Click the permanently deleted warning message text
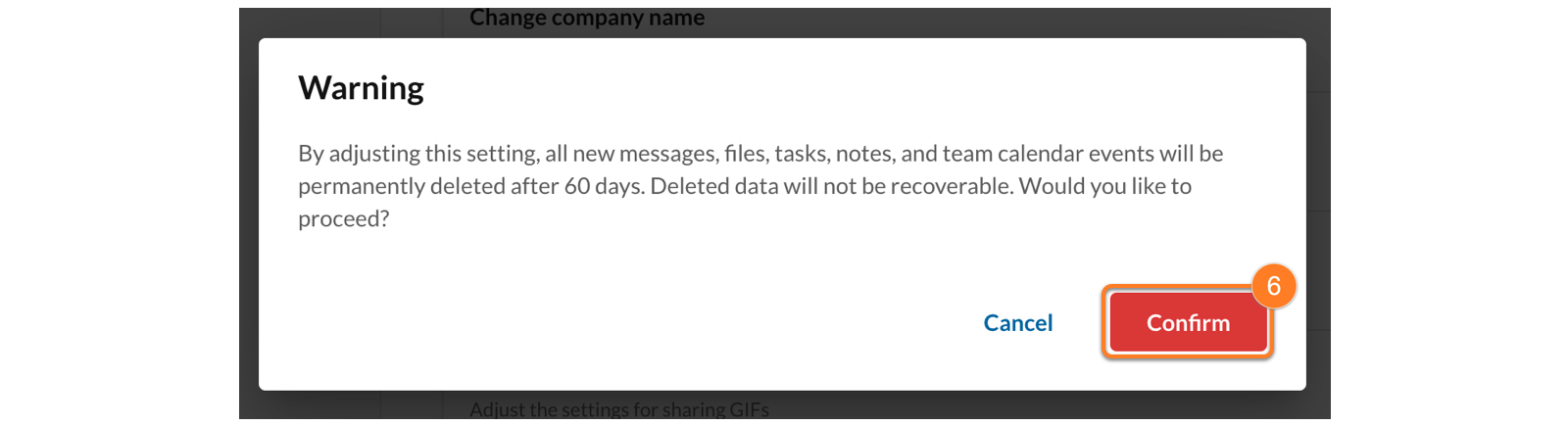The width and height of the screenshot is (1568, 425). tap(759, 185)
